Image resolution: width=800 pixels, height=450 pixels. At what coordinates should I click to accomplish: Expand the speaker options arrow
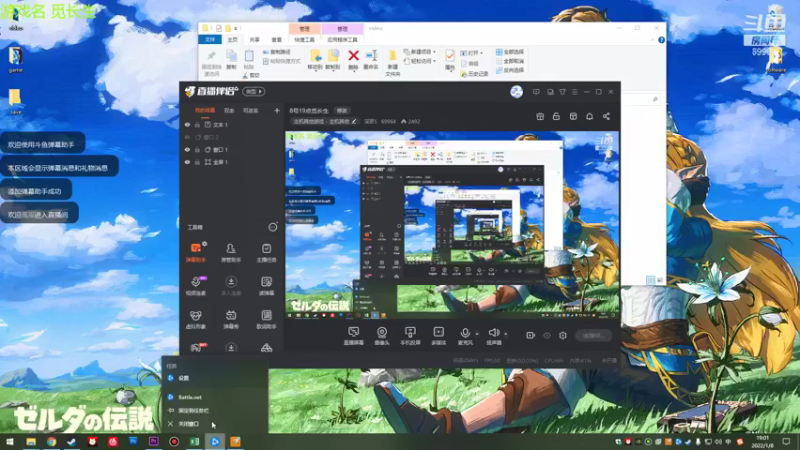coord(506,334)
